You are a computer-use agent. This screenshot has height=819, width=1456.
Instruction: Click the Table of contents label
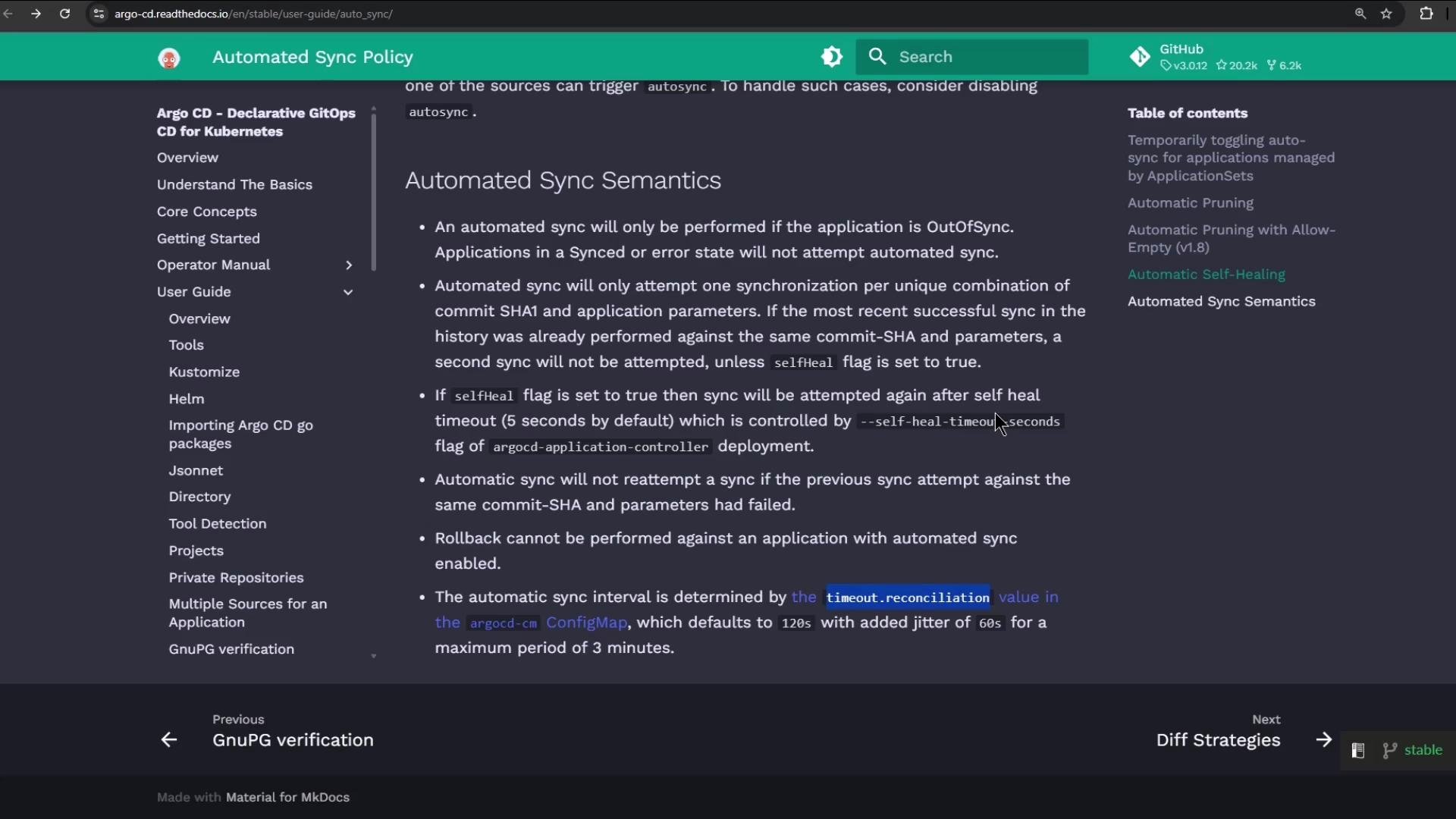point(1188,114)
